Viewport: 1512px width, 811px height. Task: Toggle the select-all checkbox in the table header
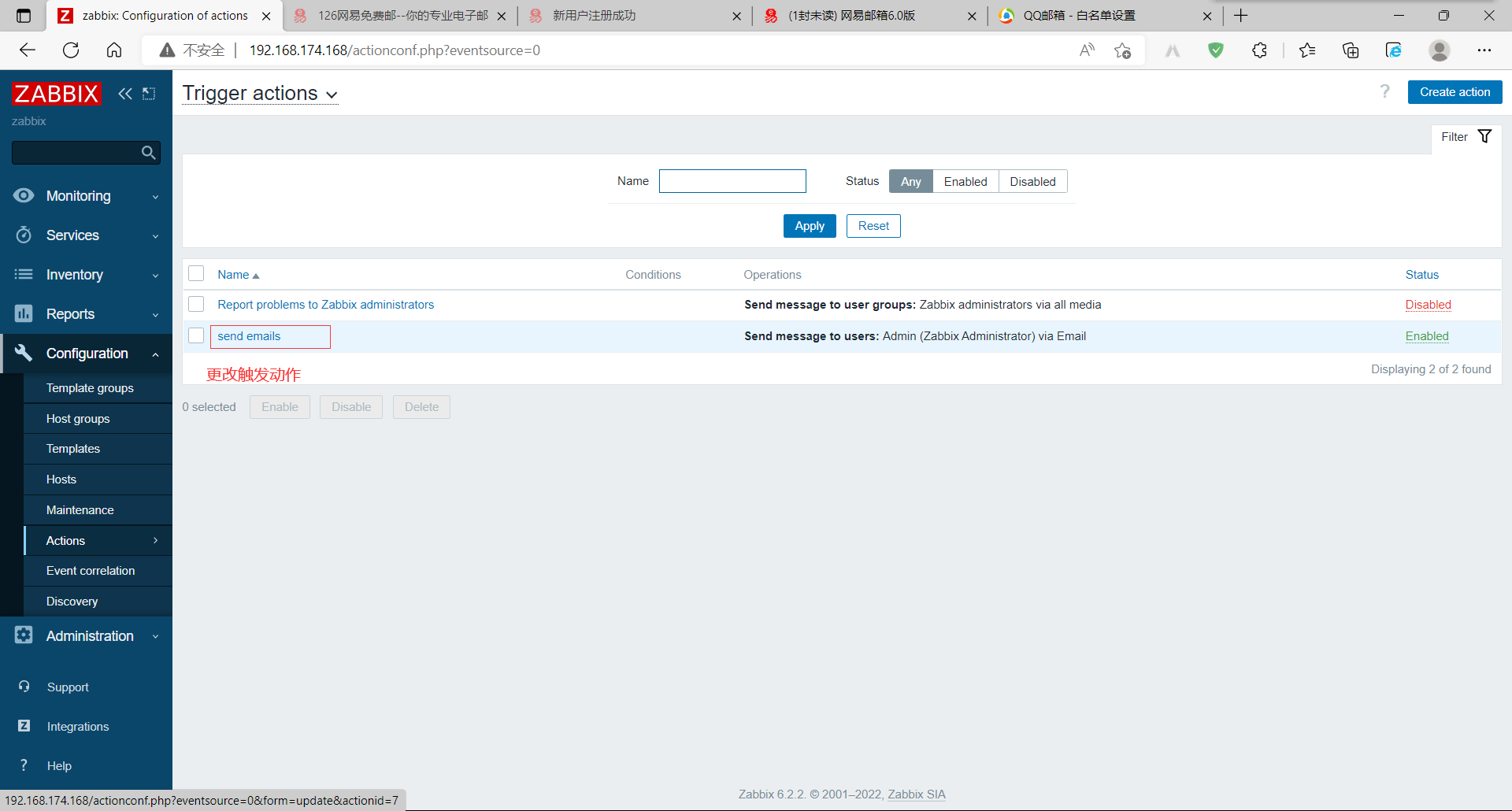(196, 273)
